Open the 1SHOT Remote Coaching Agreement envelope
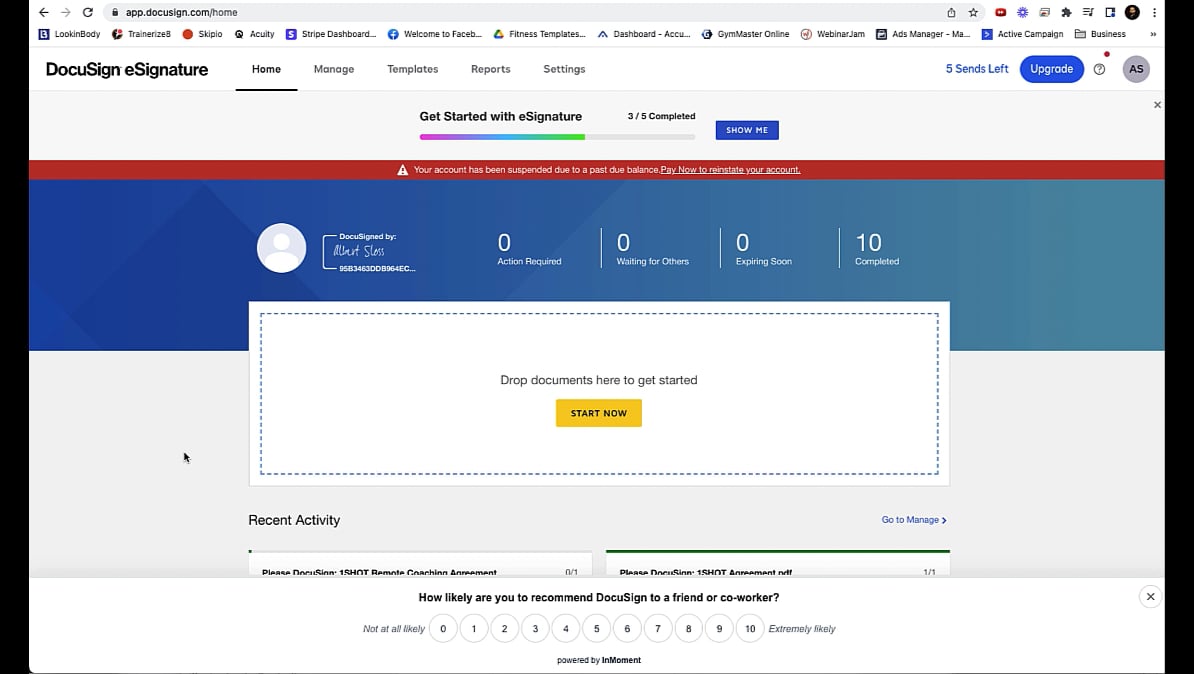Image resolution: width=1194 pixels, height=674 pixels. tap(420, 564)
